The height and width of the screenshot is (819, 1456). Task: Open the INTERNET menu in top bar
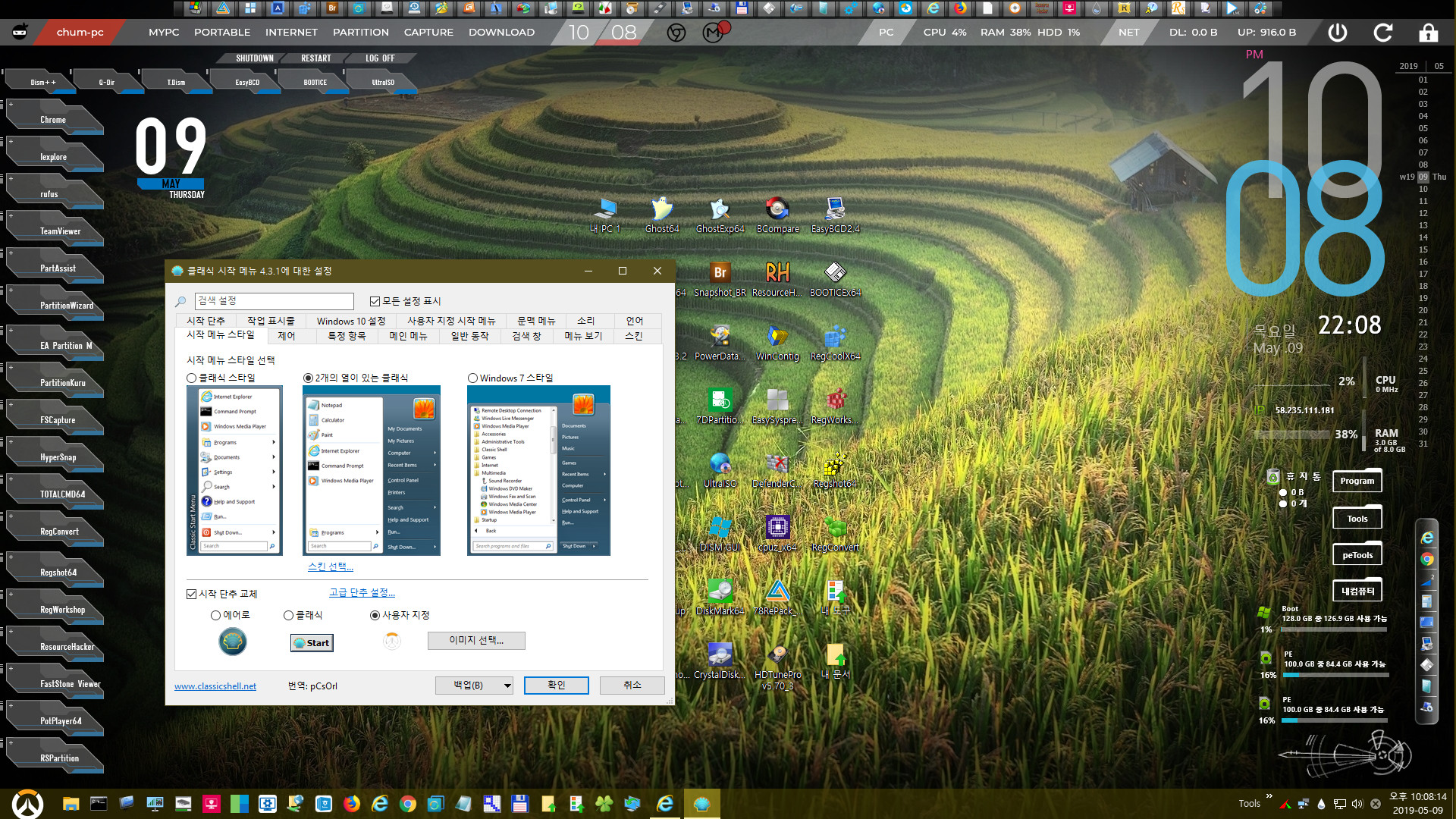point(291,33)
